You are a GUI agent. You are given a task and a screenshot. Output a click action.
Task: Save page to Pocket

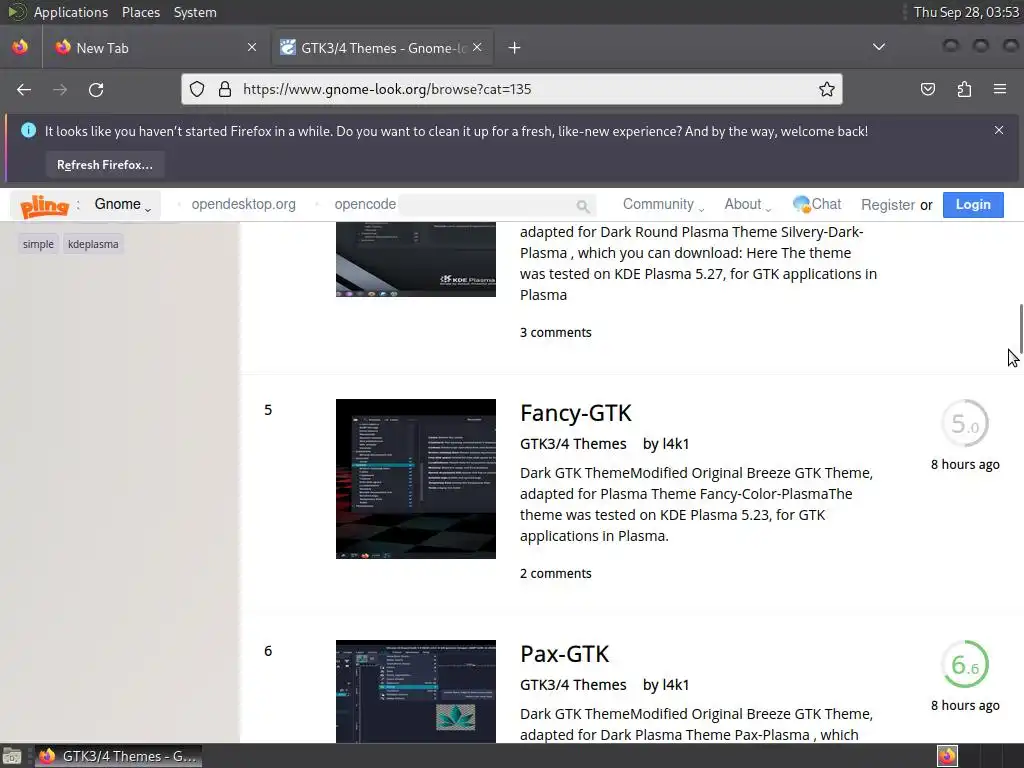(928, 89)
